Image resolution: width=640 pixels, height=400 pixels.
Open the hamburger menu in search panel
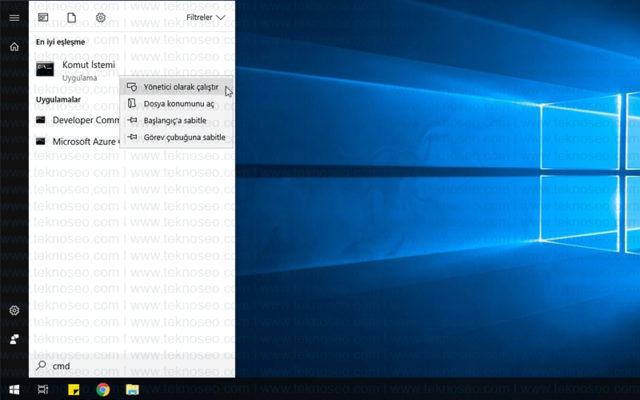coord(14,18)
